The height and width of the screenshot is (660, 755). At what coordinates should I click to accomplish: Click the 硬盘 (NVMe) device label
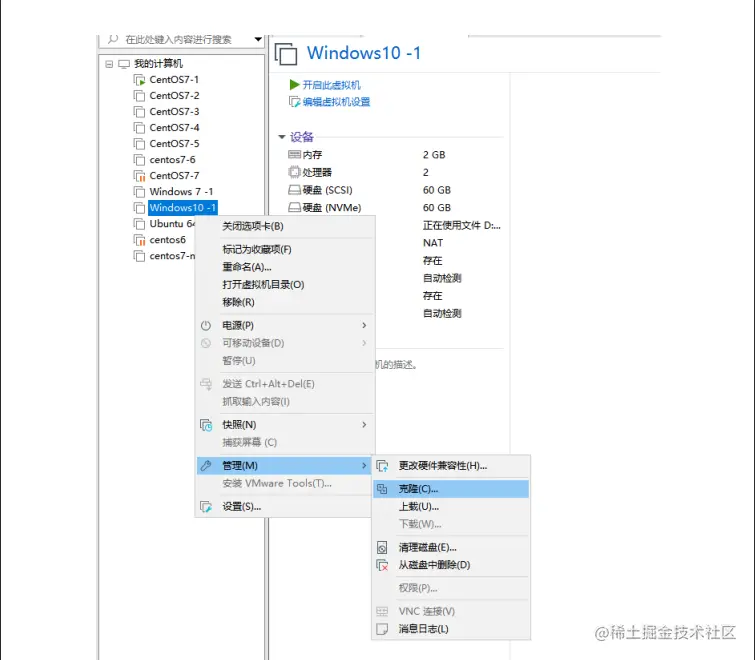point(332,208)
